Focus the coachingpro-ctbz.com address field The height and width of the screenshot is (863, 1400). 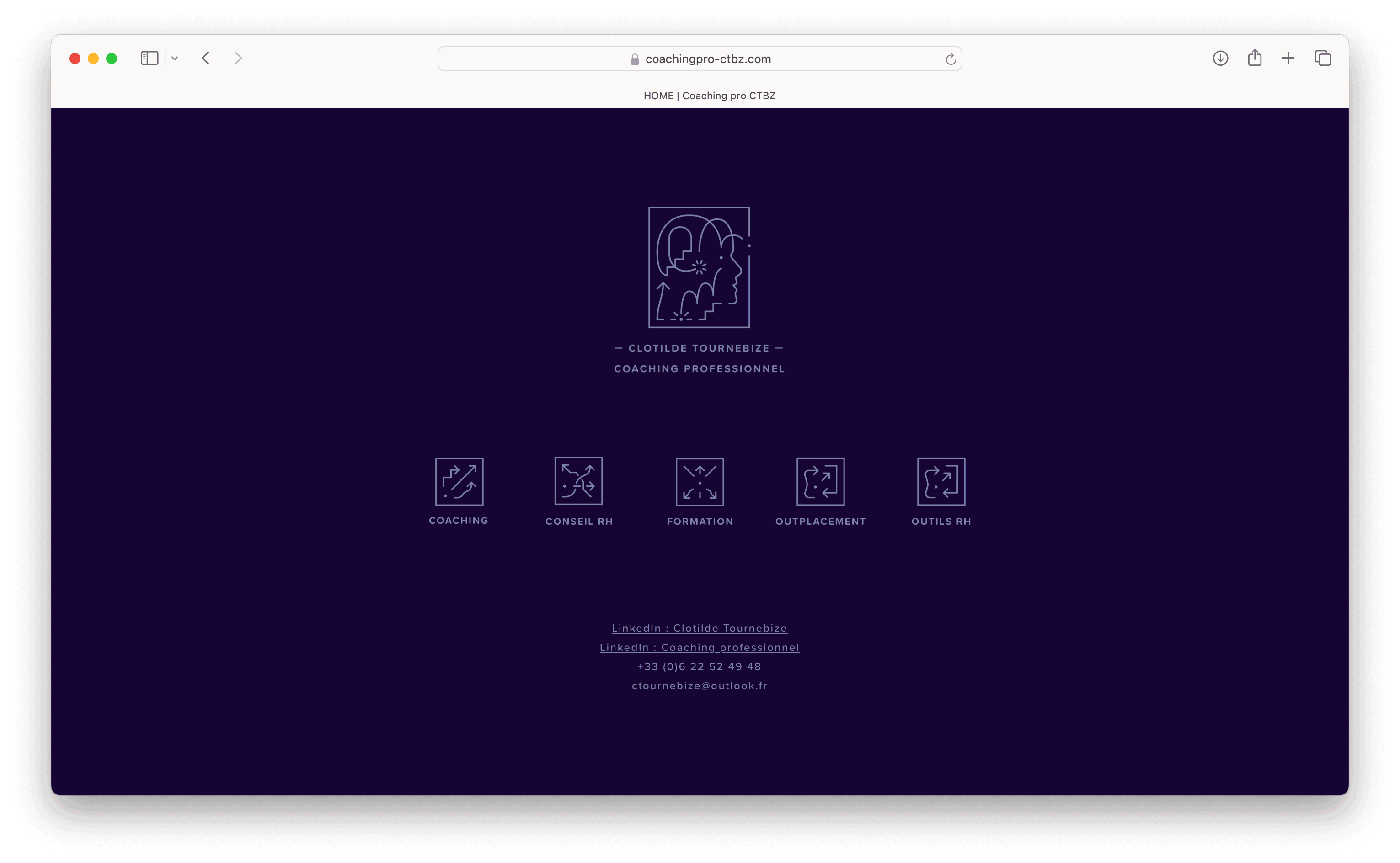pos(700,59)
